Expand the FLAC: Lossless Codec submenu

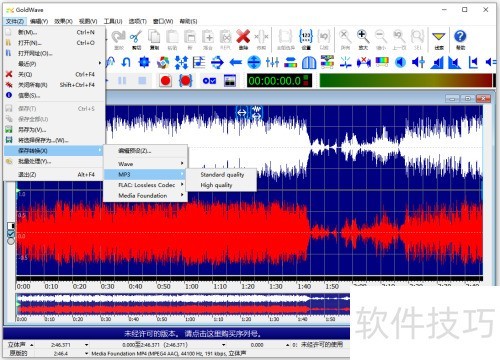[145, 185]
